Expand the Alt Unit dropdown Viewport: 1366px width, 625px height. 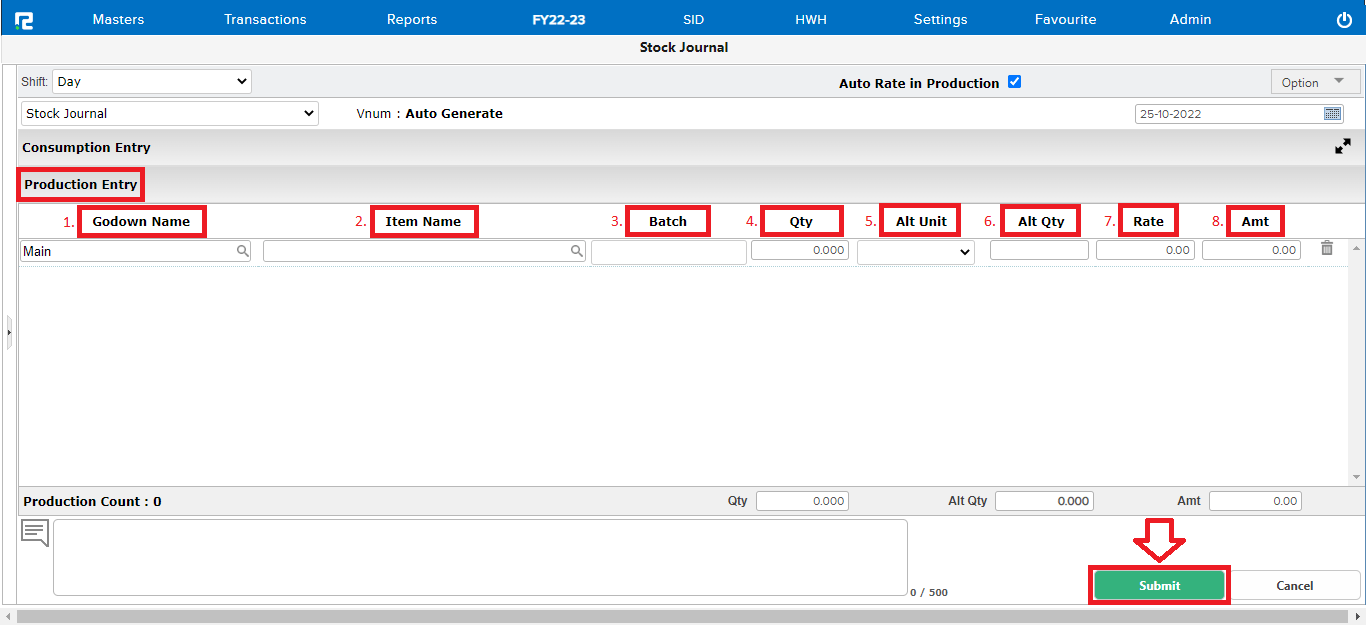(915, 253)
